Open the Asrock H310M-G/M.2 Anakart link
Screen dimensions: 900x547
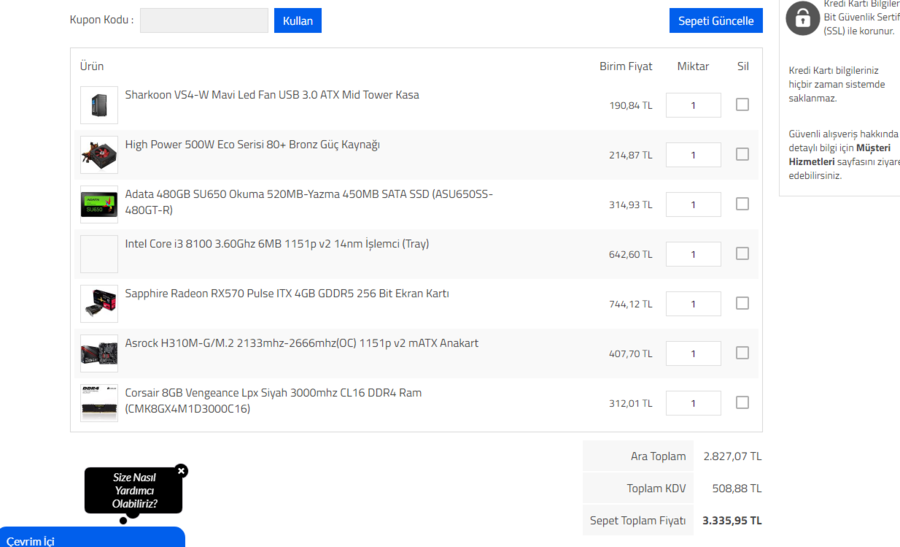(302, 343)
